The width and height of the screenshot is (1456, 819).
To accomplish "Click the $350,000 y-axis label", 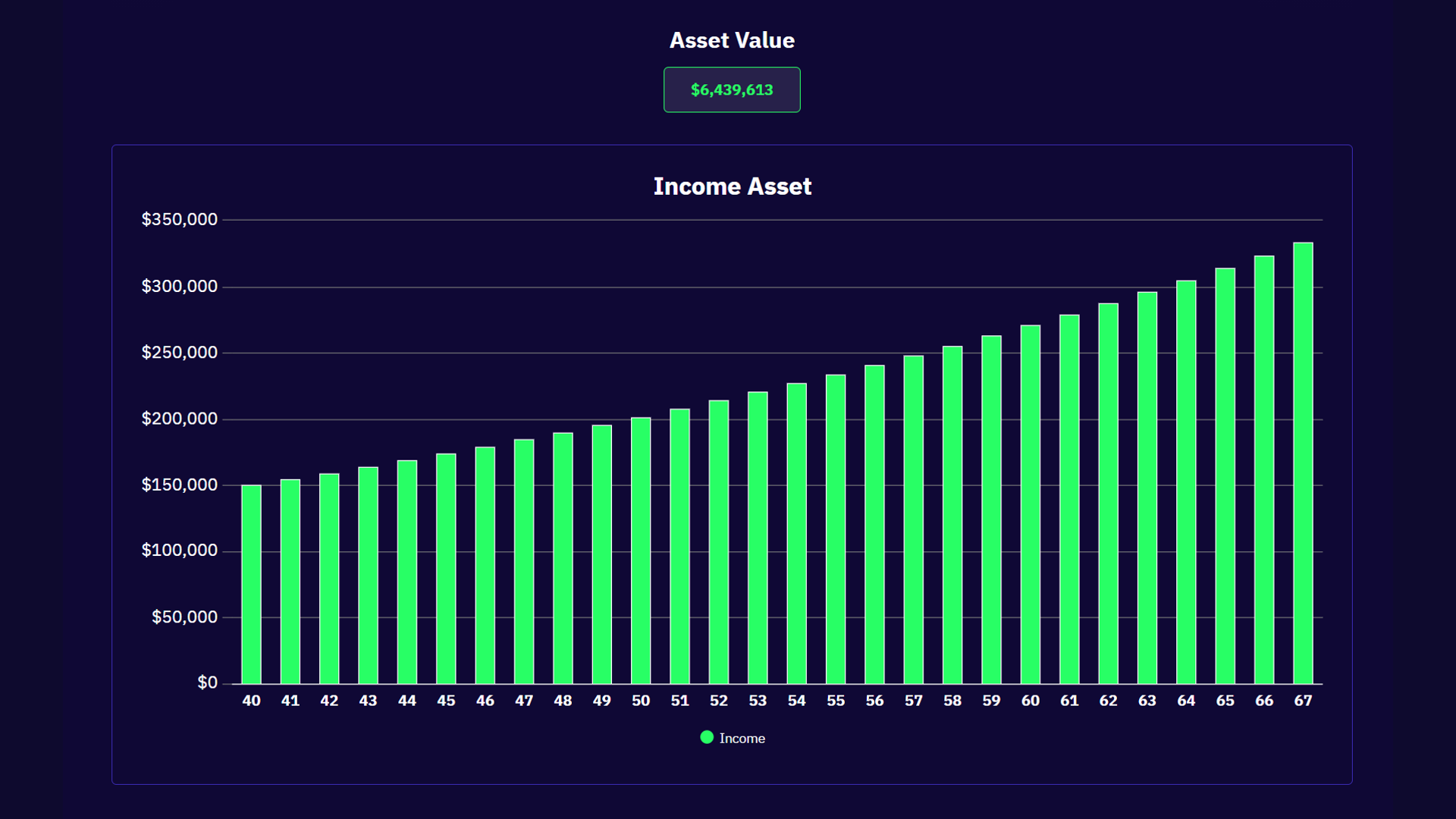I will coord(180,220).
